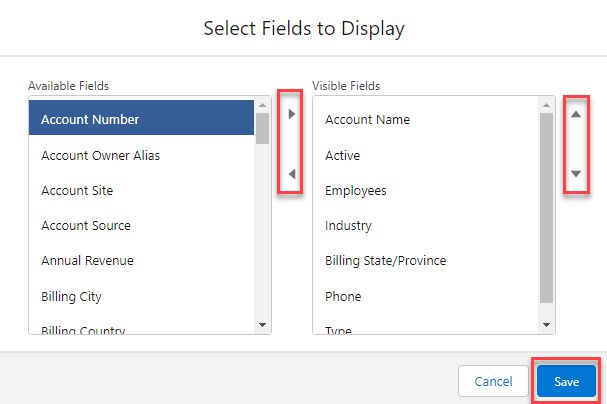
Task: Select Billing City field option
Action: [x=141, y=296]
